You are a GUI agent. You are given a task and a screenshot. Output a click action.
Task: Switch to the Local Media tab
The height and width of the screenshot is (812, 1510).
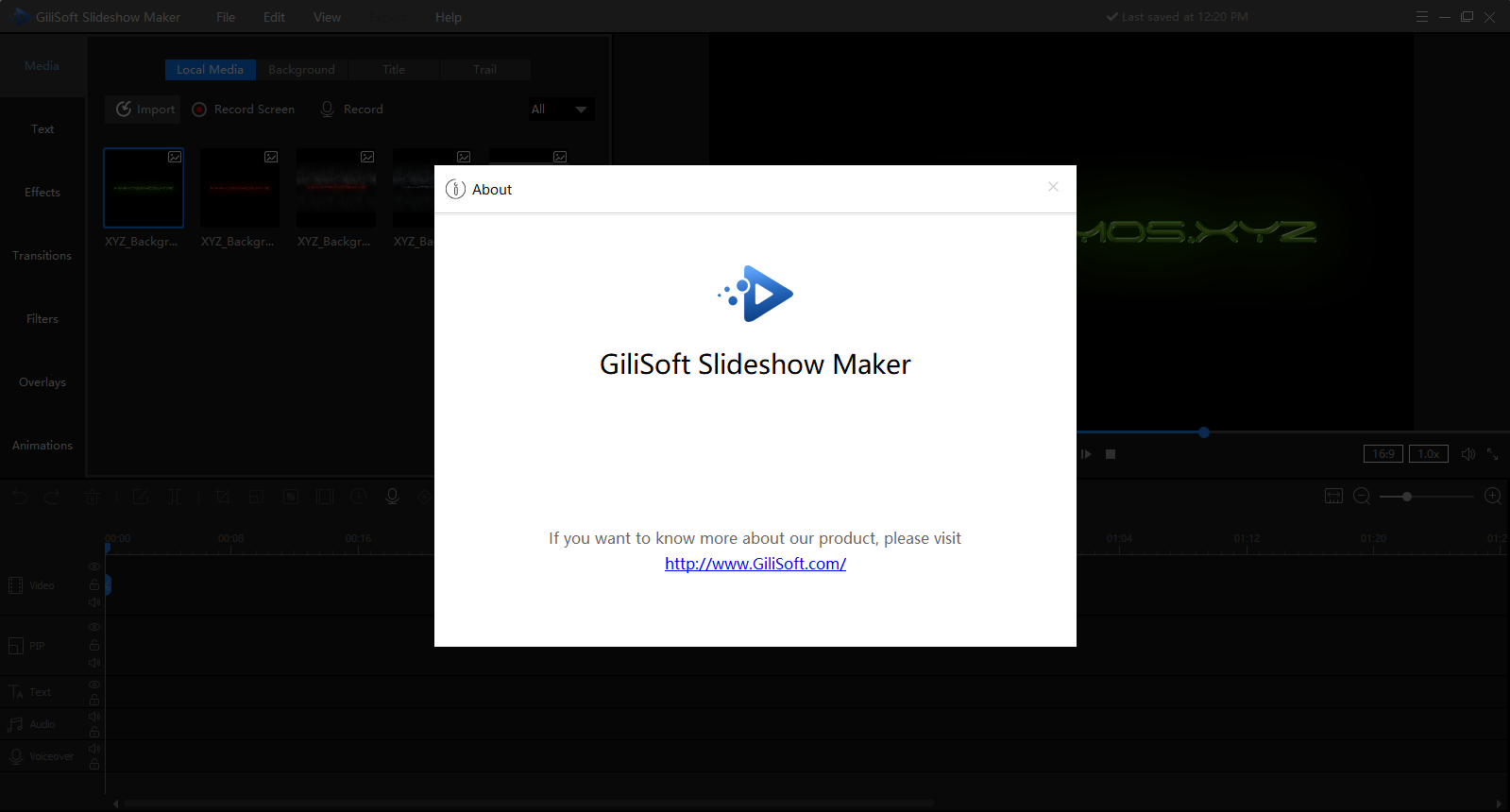tap(210, 70)
